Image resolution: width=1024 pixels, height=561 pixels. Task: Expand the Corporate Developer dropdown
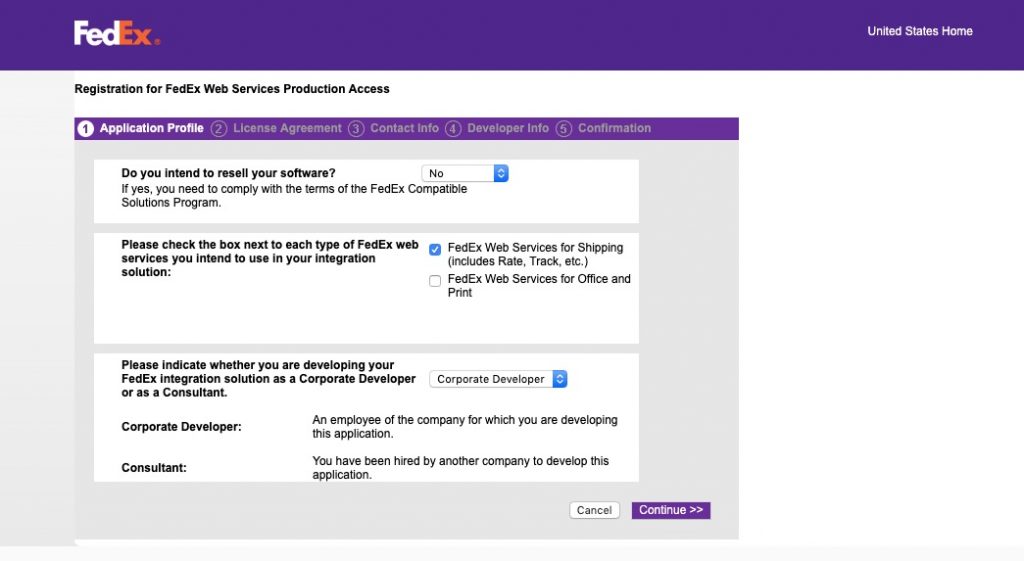(498, 379)
